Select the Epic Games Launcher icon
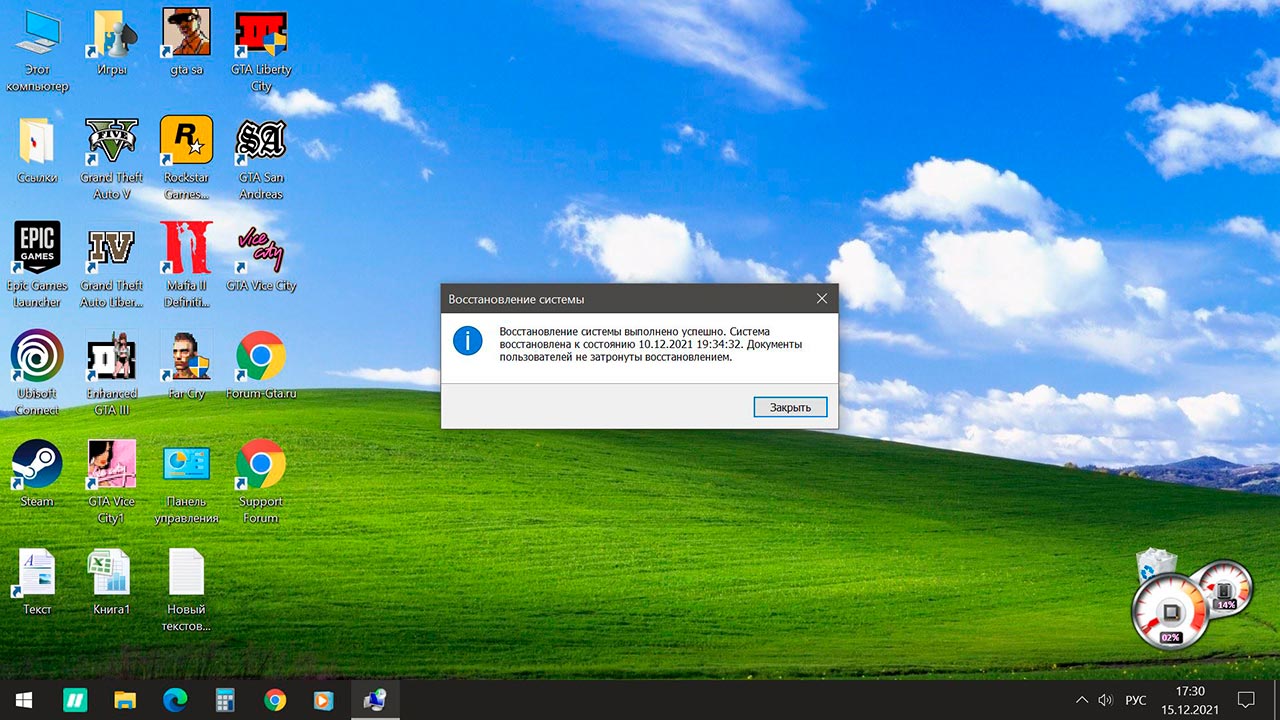Viewport: 1280px width, 720px height. (37, 267)
